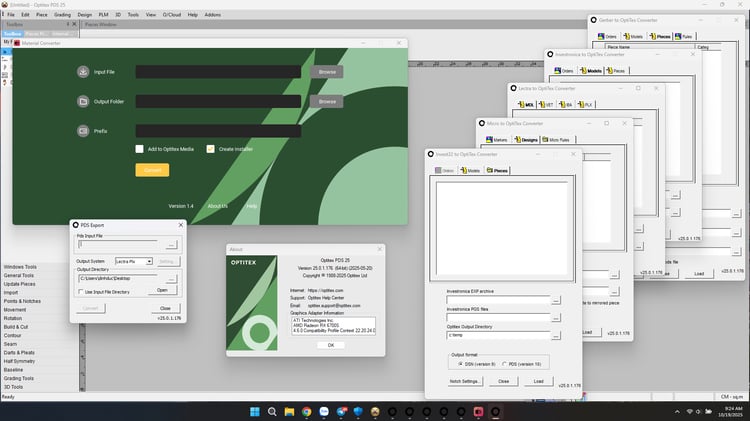
Task: Click the Prefix icon in Material Converter
Action: [x=84, y=131]
